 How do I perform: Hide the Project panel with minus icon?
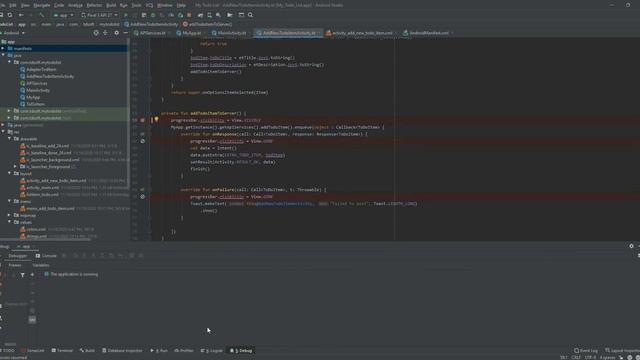tap(125, 33)
